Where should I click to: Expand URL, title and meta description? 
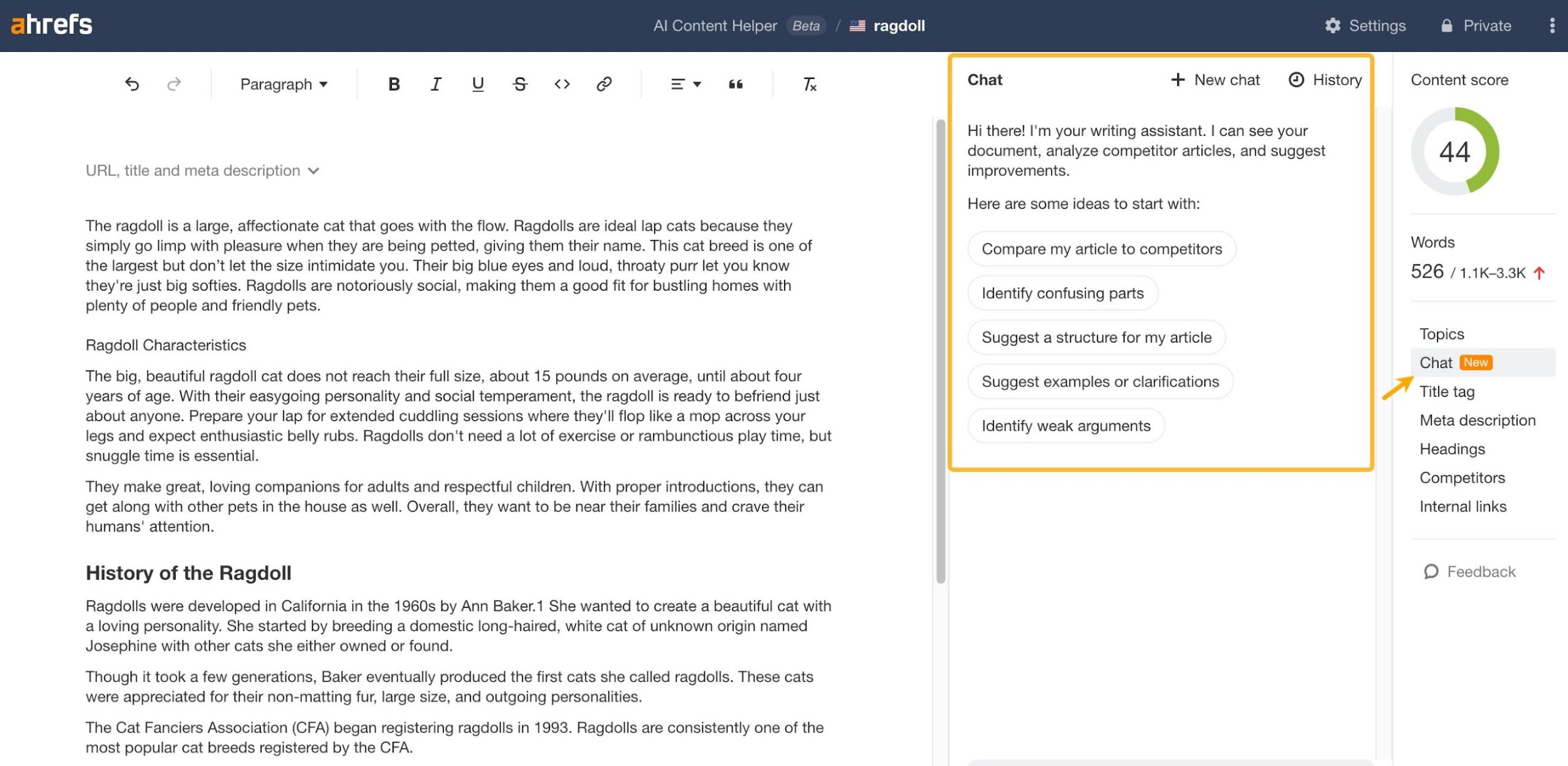203,171
